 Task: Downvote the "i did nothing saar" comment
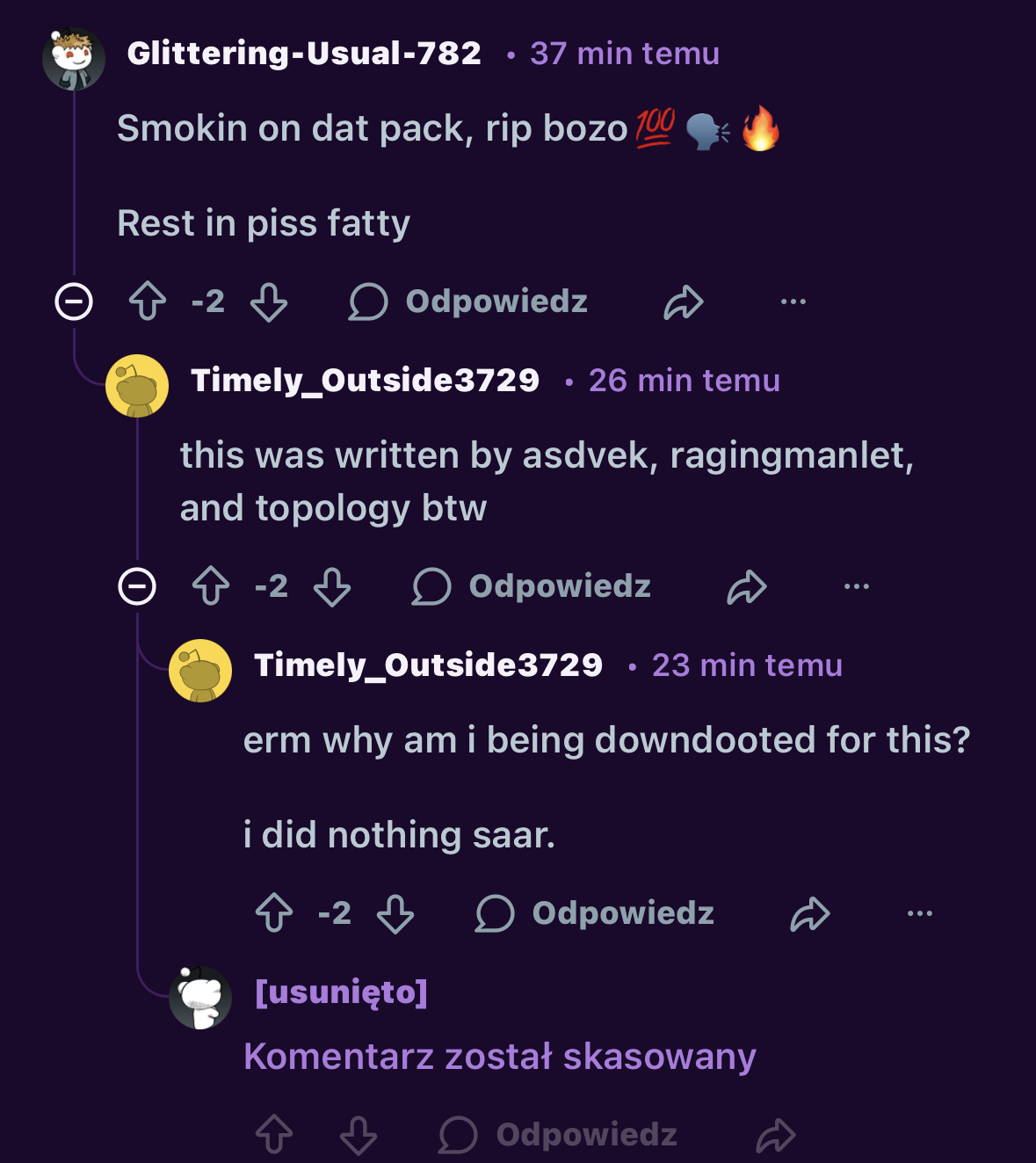(394, 914)
